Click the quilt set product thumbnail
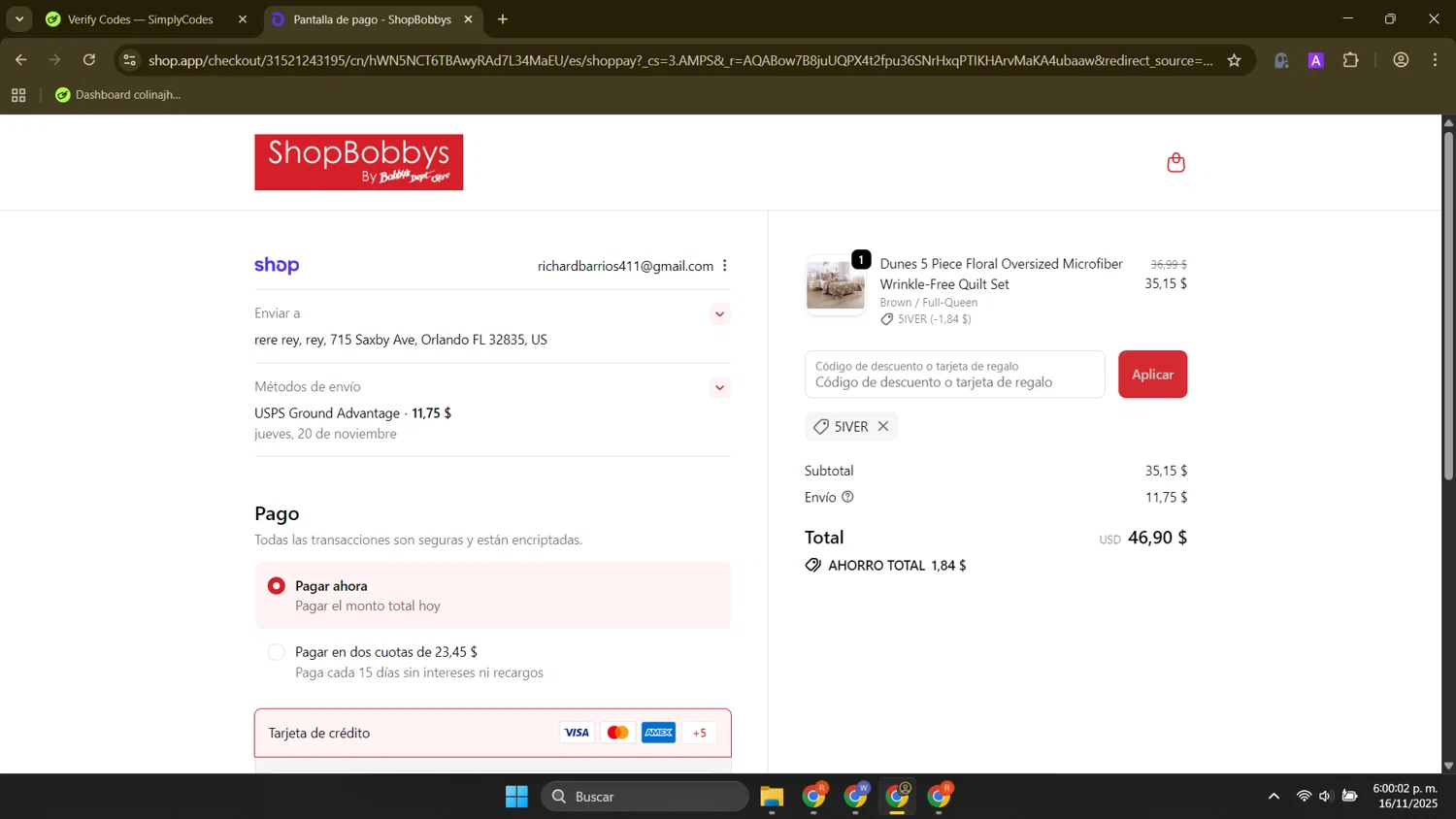This screenshot has width=1456, height=819. 835,285
